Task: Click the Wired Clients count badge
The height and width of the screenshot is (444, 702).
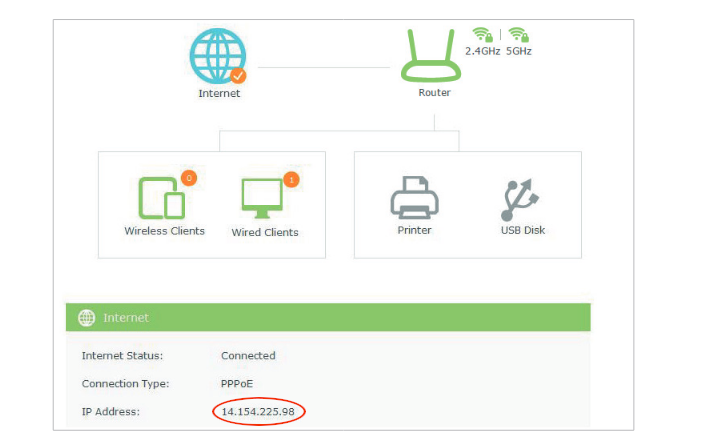Action: (291, 180)
